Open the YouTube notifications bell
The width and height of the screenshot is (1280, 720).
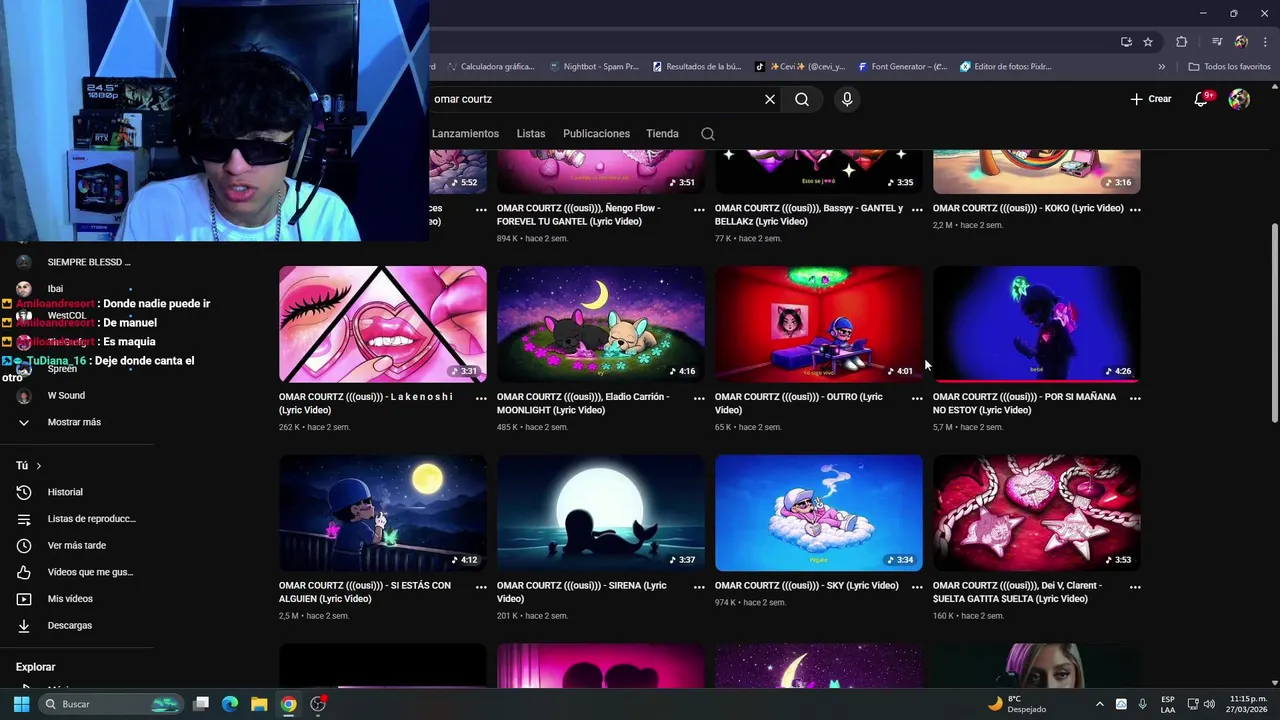coord(1202,99)
